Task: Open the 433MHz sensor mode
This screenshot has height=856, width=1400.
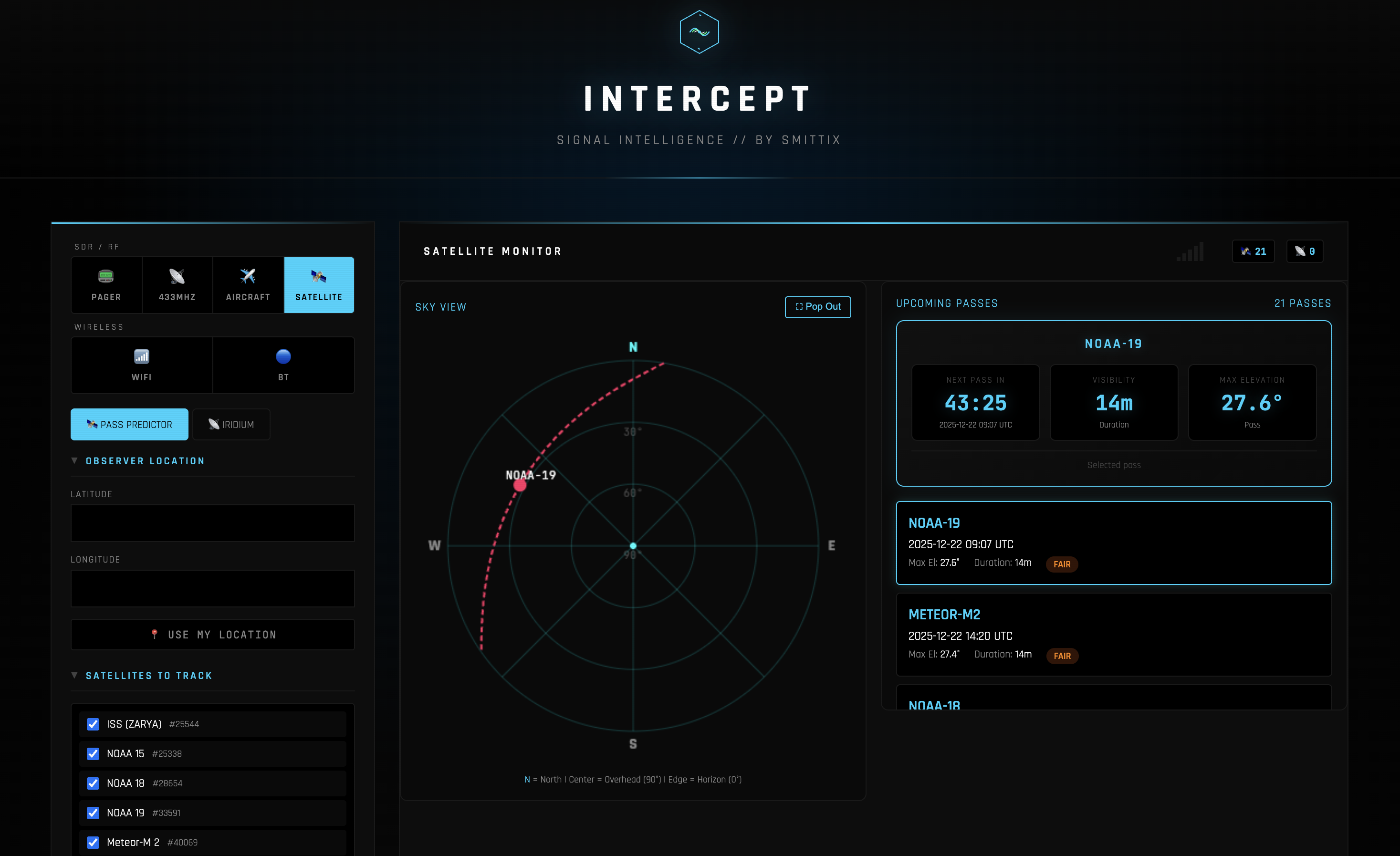Action: [x=178, y=284]
